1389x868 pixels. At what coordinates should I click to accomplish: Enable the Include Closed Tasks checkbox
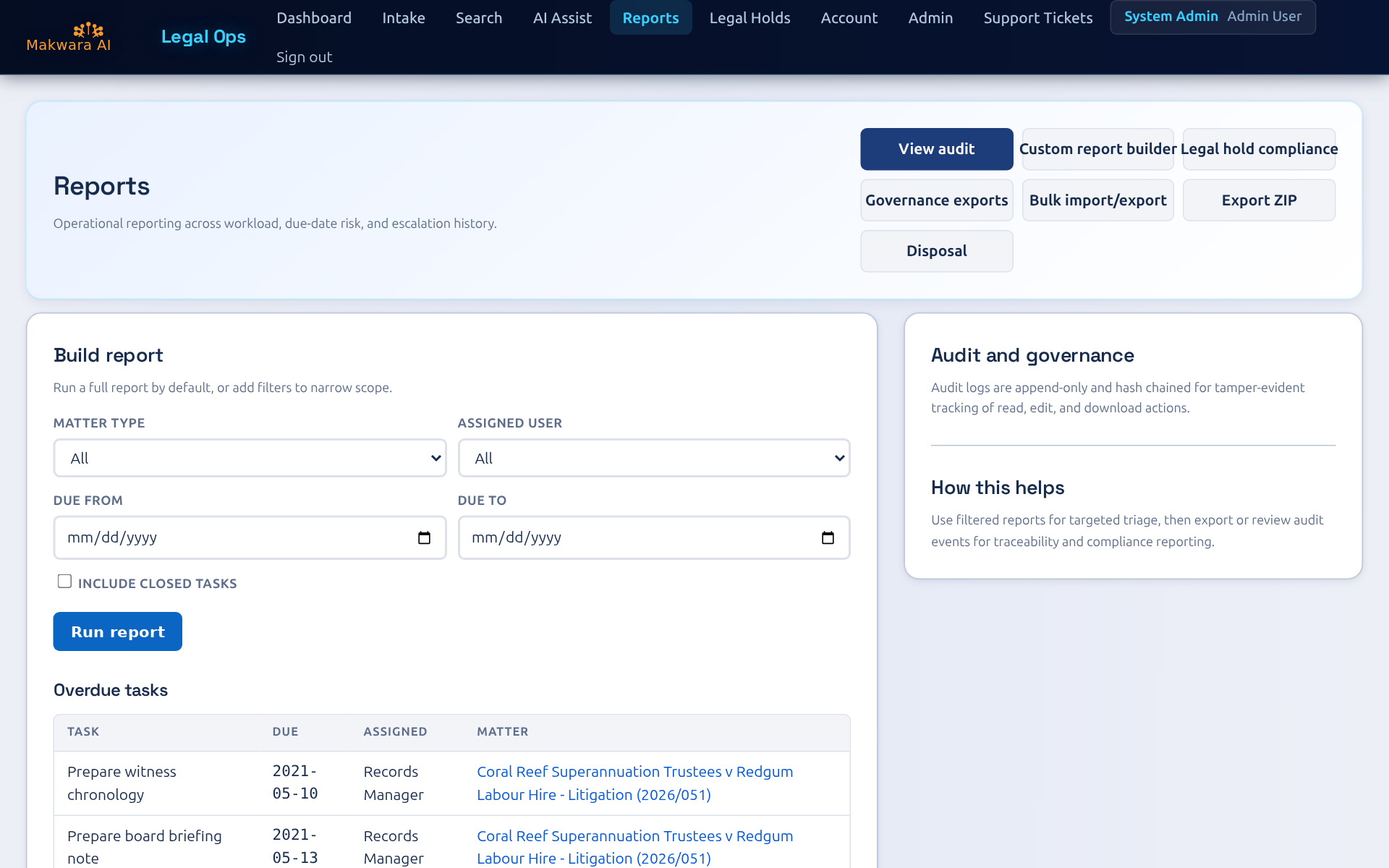point(65,582)
